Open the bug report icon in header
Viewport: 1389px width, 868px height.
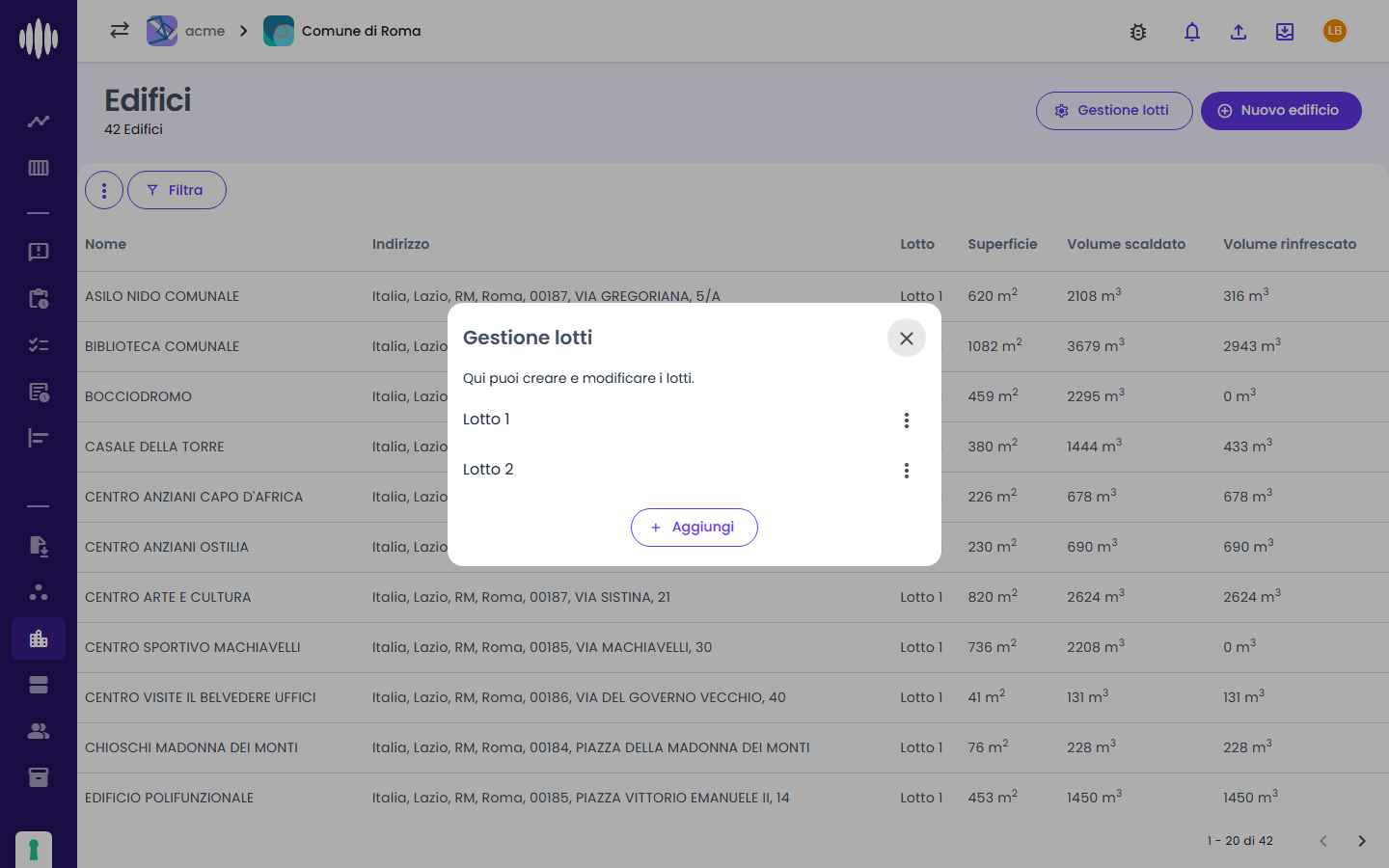(1138, 32)
